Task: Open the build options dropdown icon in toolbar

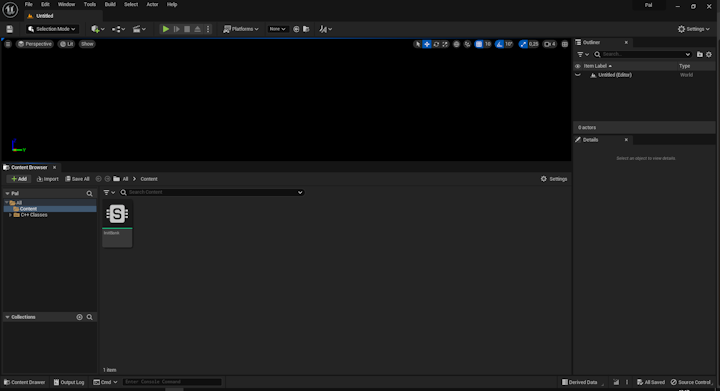Action: click(x=326, y=29)
